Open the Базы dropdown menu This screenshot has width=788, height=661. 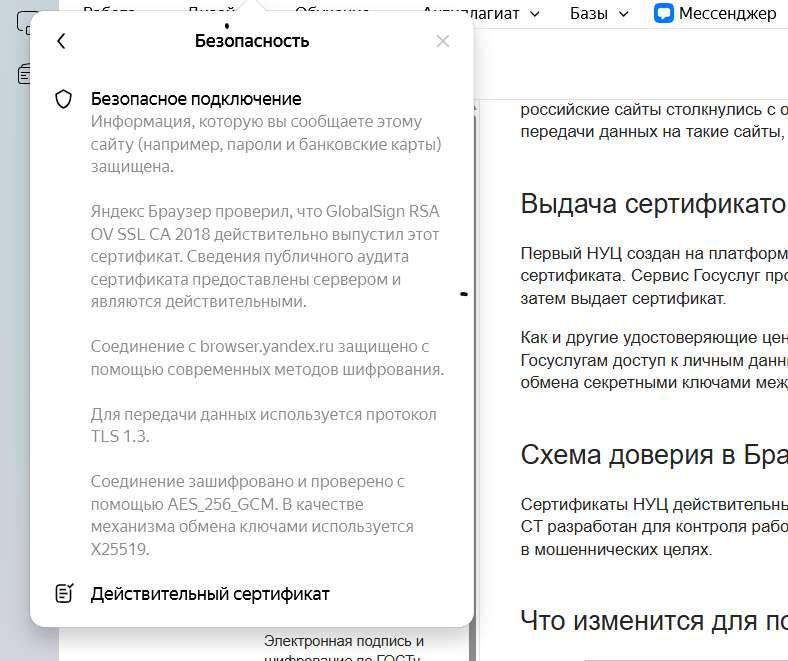[x=599, y=14]
